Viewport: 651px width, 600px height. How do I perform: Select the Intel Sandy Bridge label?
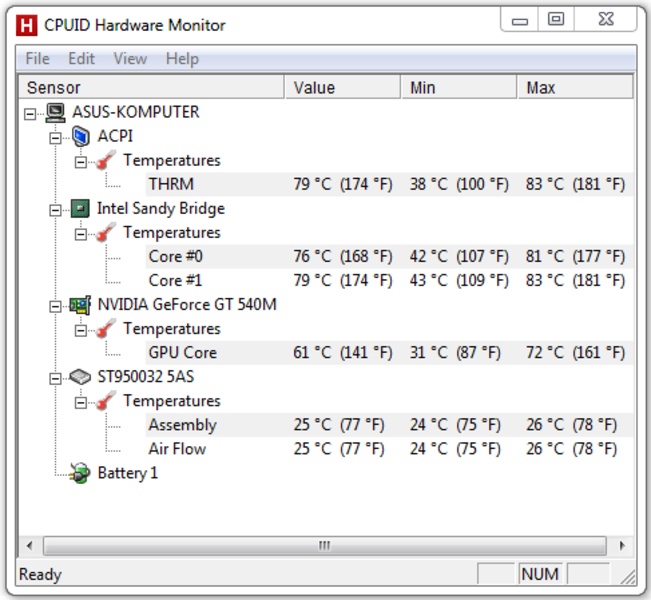point(161,208)
